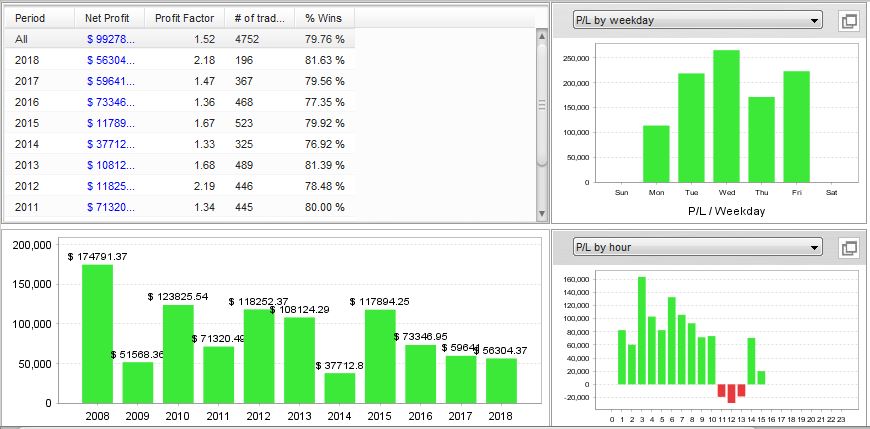The height and width of the screenshot is (429, 870).
Task: Click the 2012 bar in yearly chart
Action: point(259,356)
